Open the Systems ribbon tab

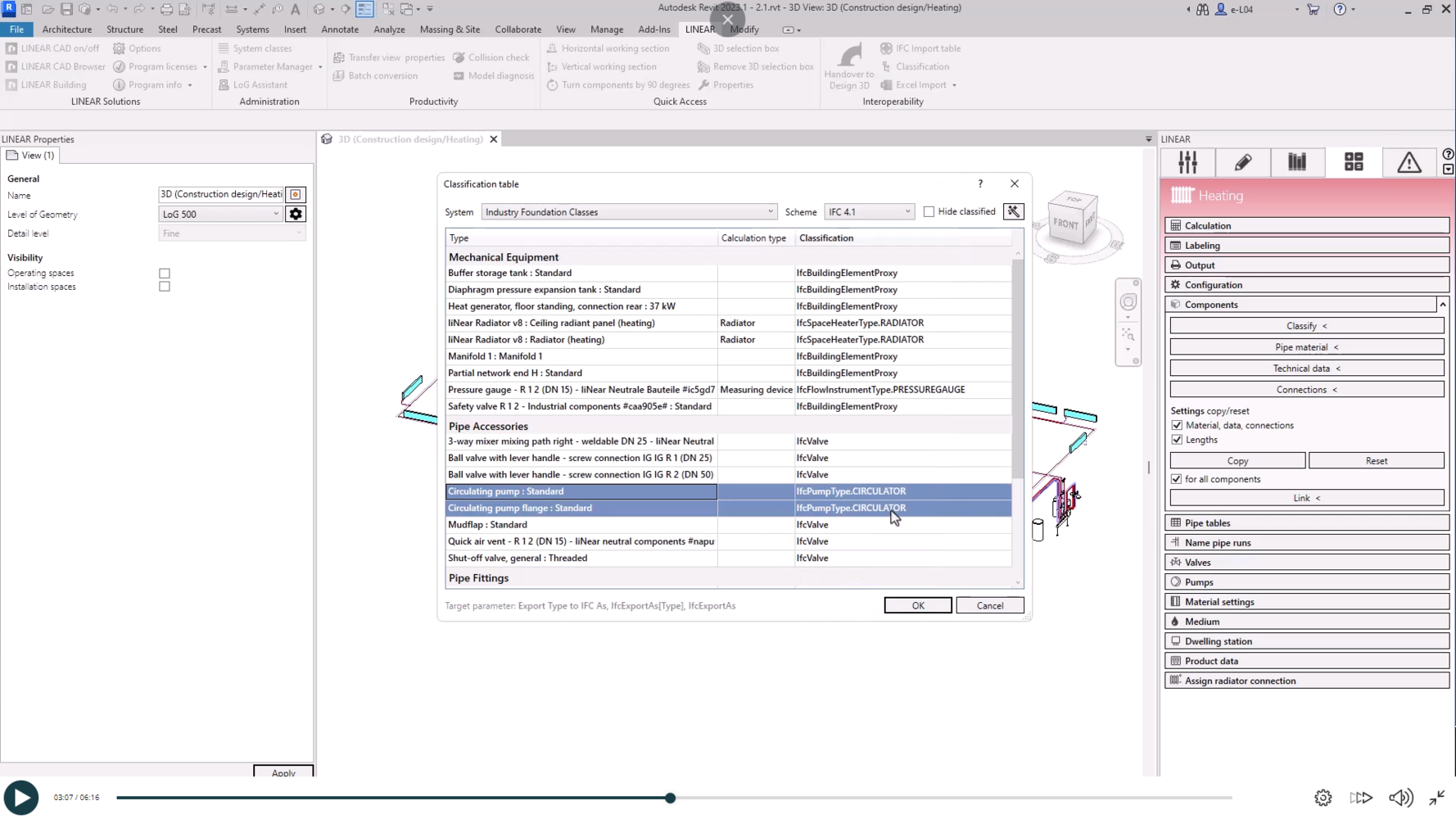pyautogui.click(x=252, y=29)
